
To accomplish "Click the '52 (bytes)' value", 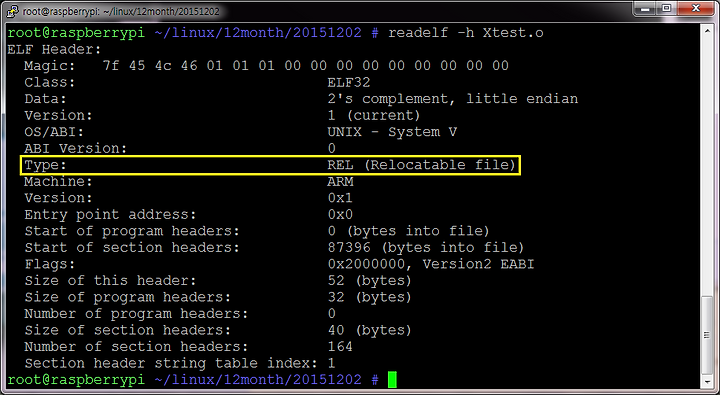I will tap(370, 281).
